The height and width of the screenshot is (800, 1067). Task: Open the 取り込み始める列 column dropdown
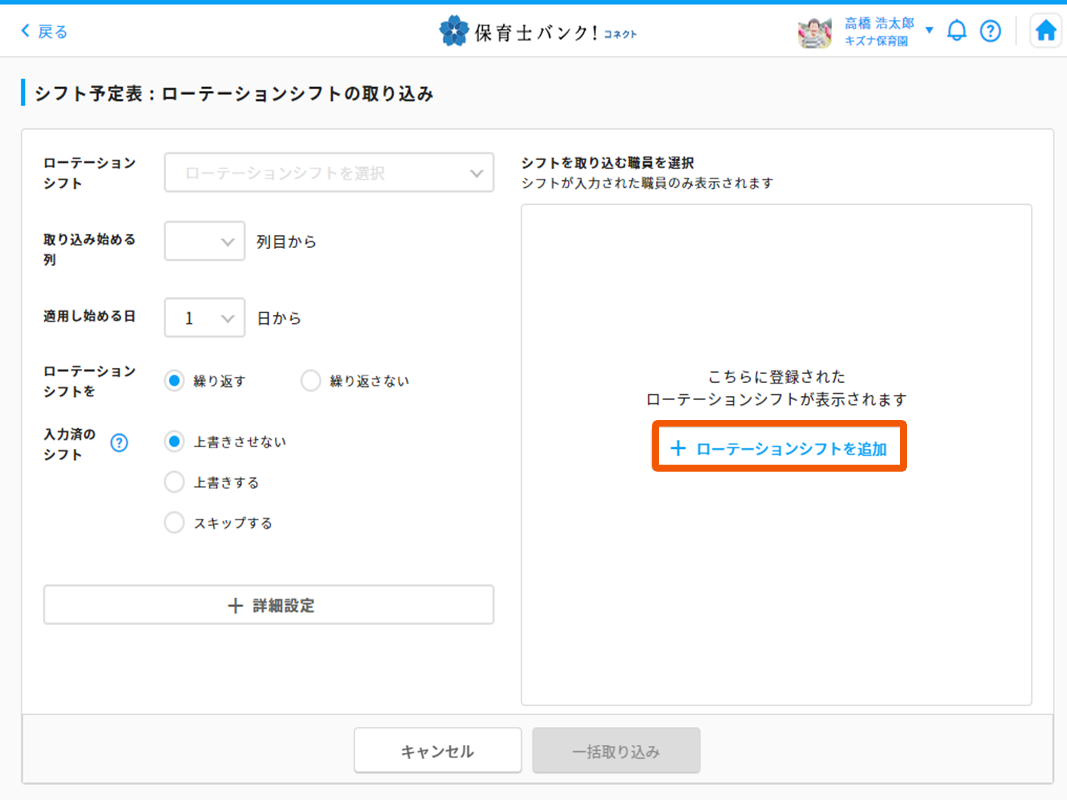point(205,241)
